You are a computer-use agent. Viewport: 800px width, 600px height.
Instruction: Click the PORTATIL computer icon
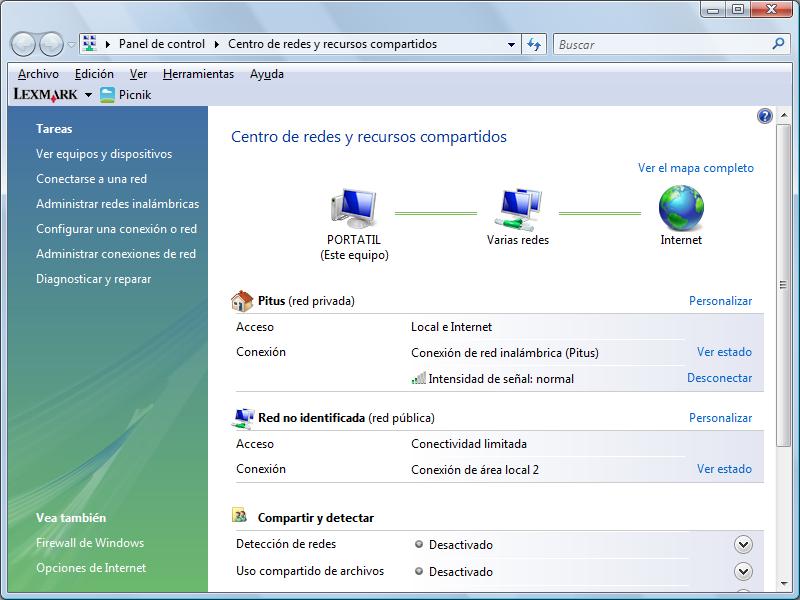pos(354,209)
